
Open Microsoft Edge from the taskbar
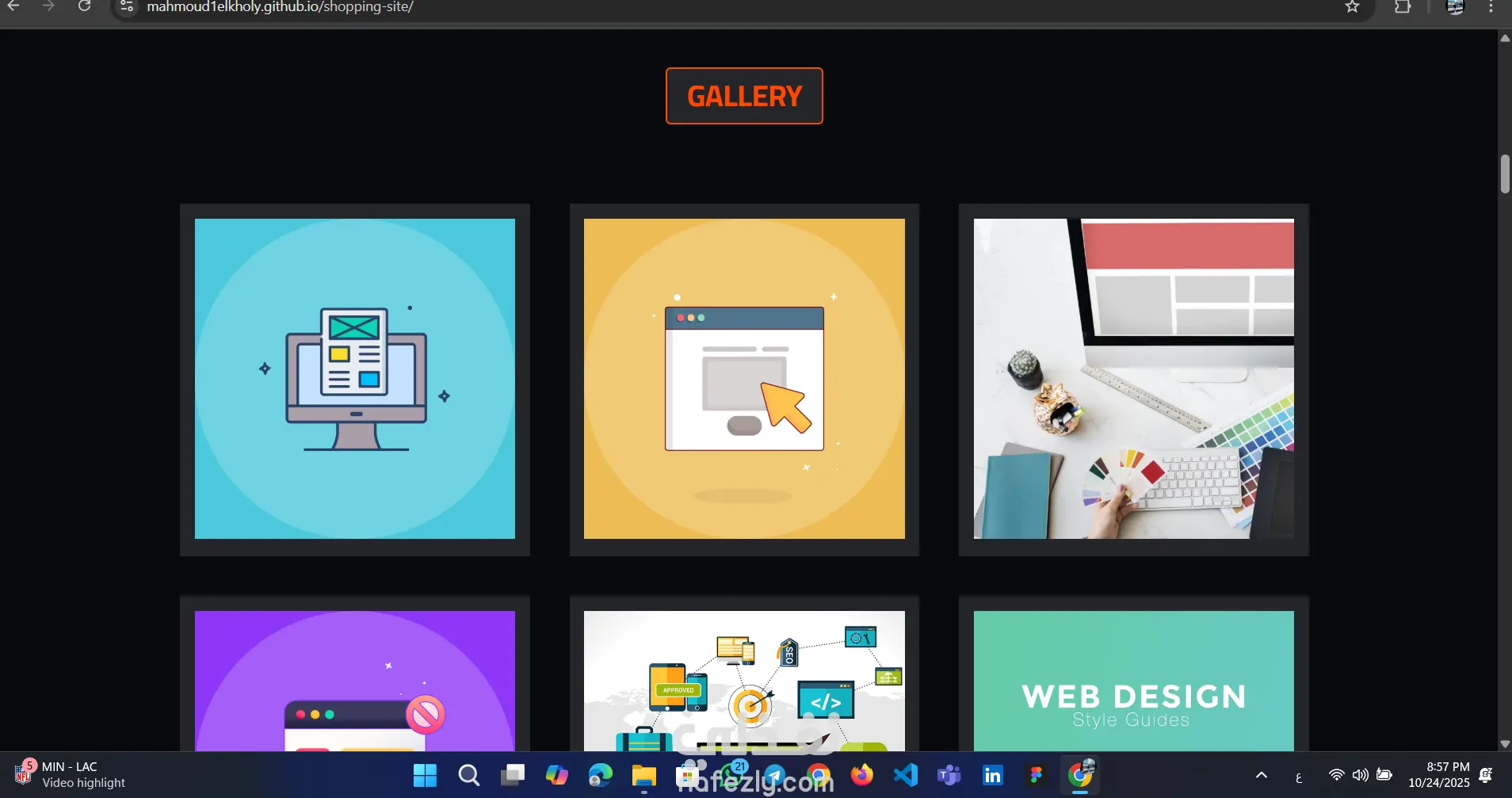(x=600, y=775)
